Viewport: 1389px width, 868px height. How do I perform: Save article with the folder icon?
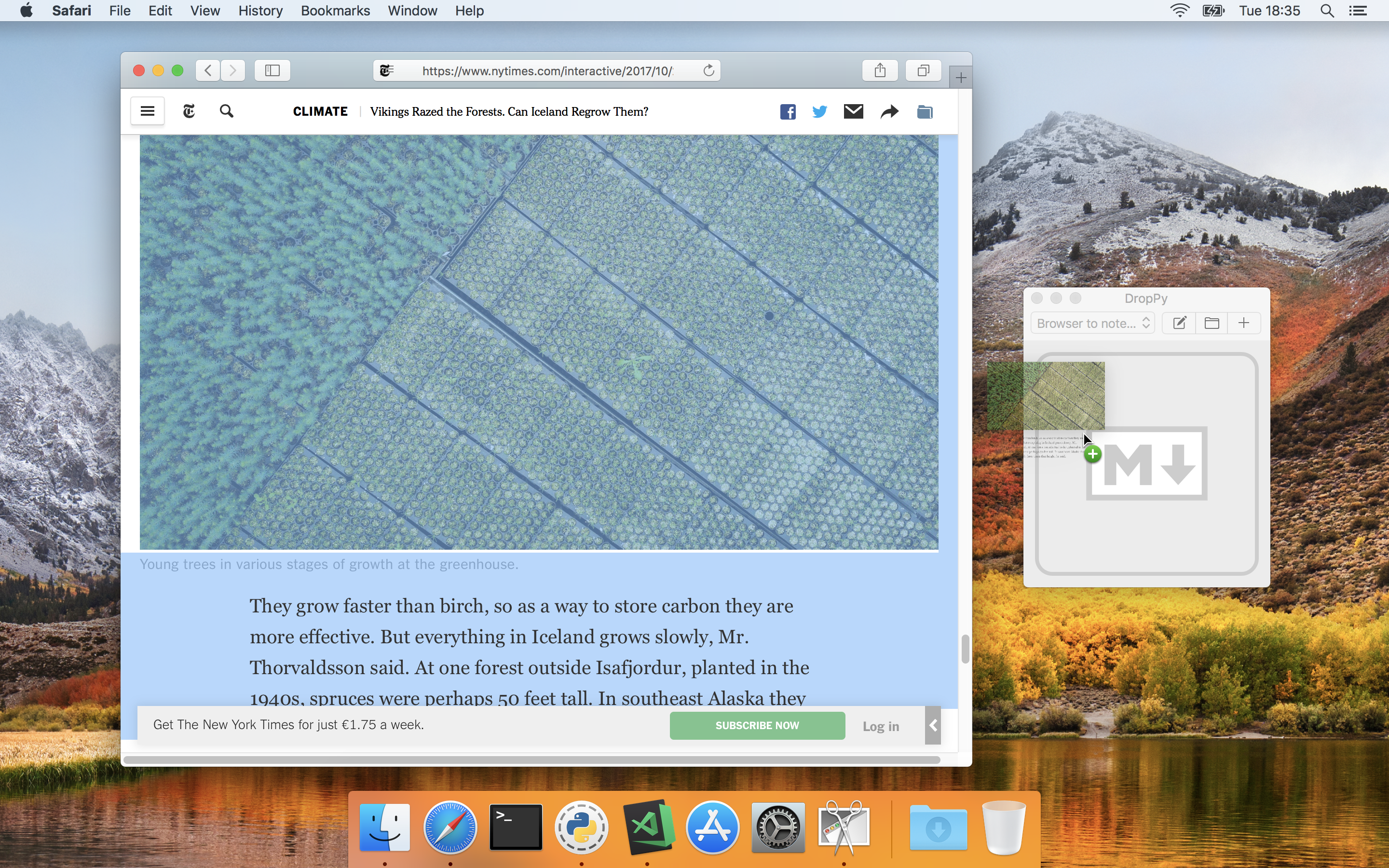point(925,112)
